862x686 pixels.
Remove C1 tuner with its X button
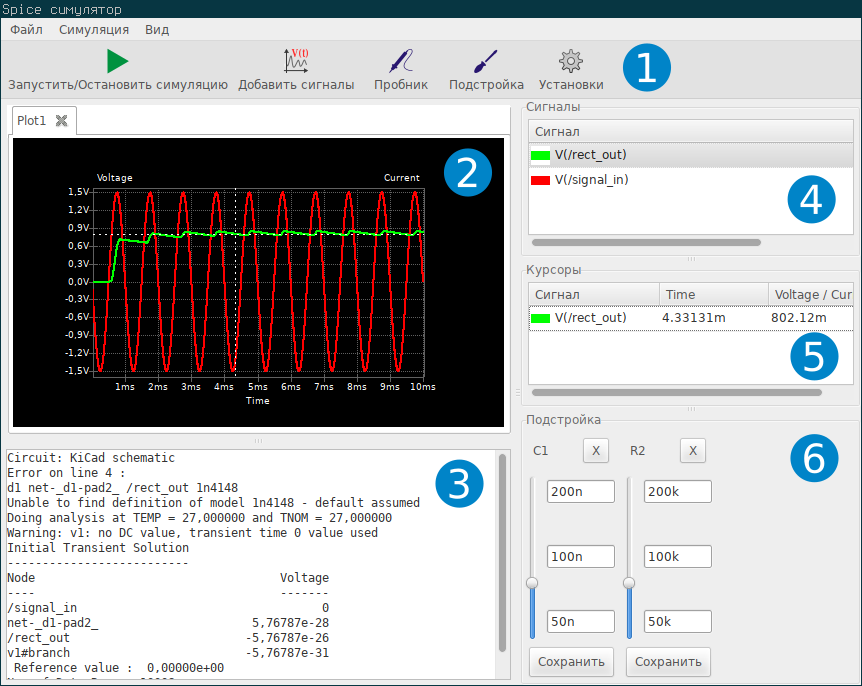tap(595, 451)
